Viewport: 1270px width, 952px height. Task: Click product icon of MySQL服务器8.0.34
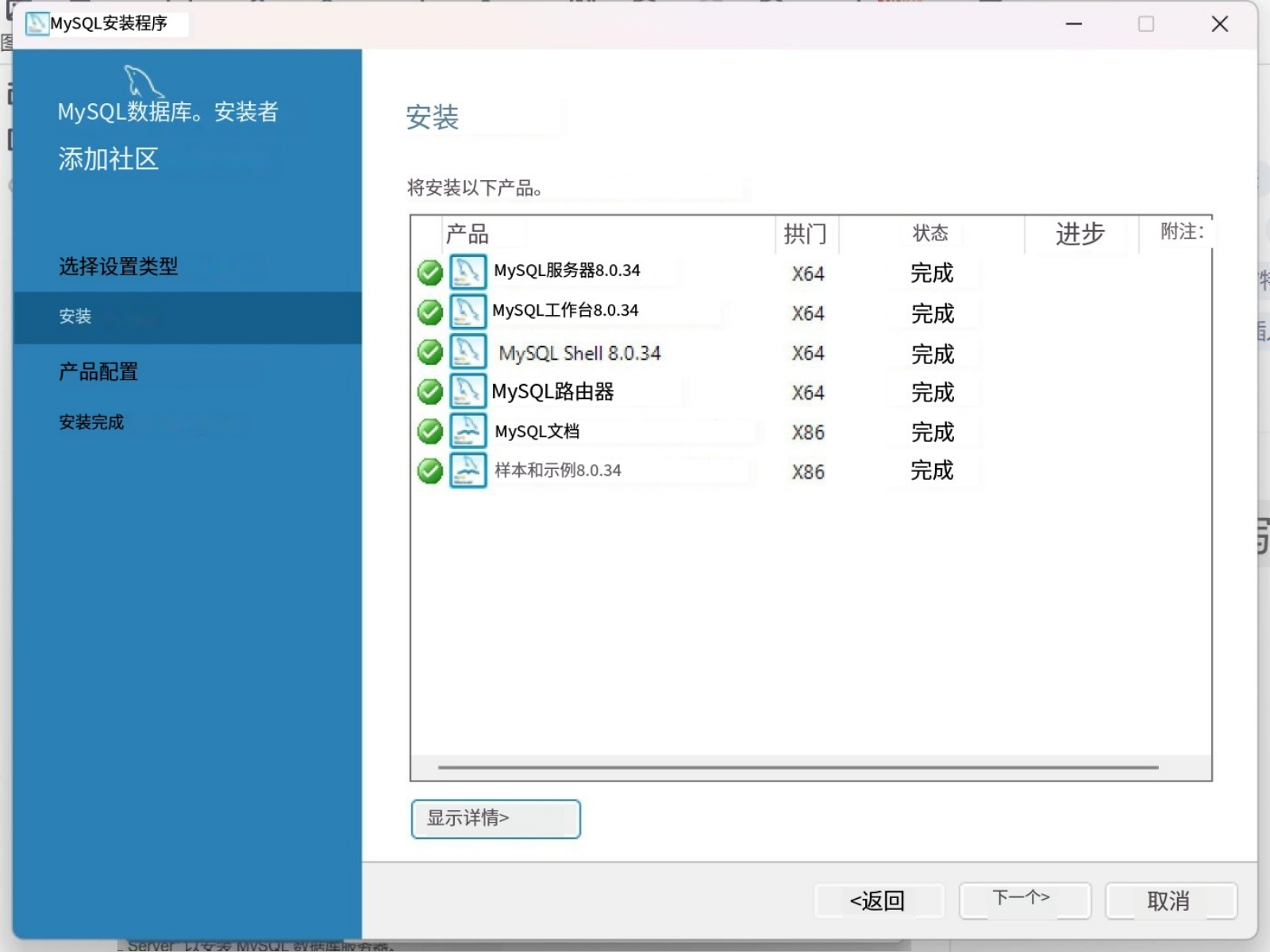click(x=468, y=272)
